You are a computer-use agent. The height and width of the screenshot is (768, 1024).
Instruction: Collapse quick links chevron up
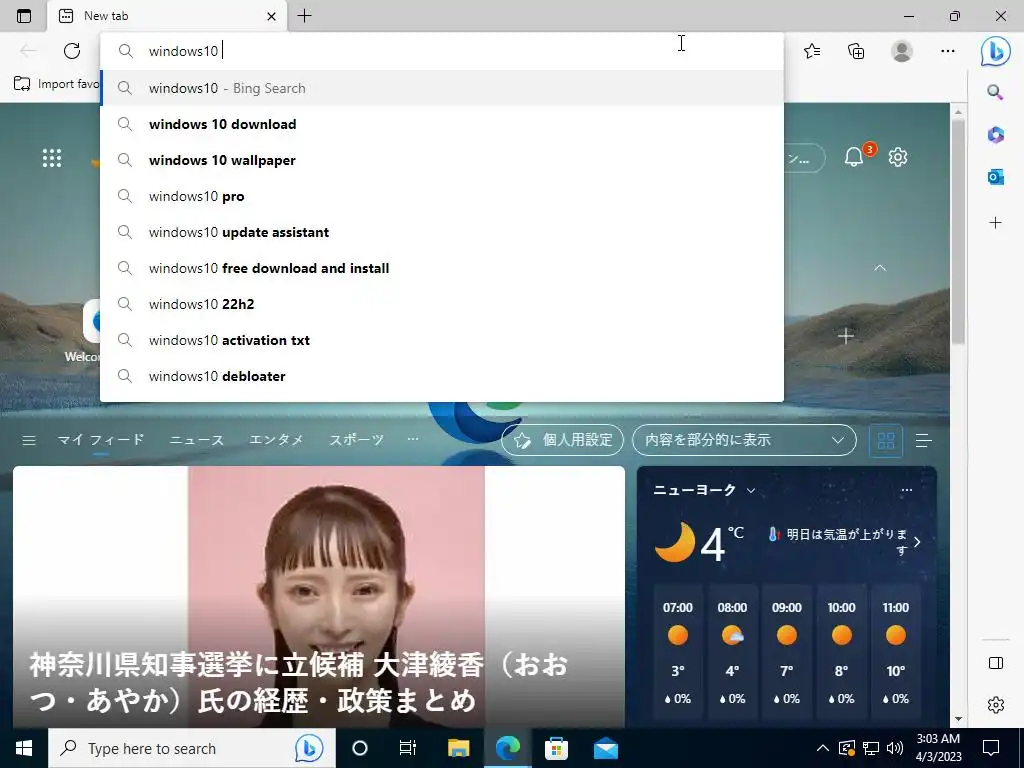point(880,268)
